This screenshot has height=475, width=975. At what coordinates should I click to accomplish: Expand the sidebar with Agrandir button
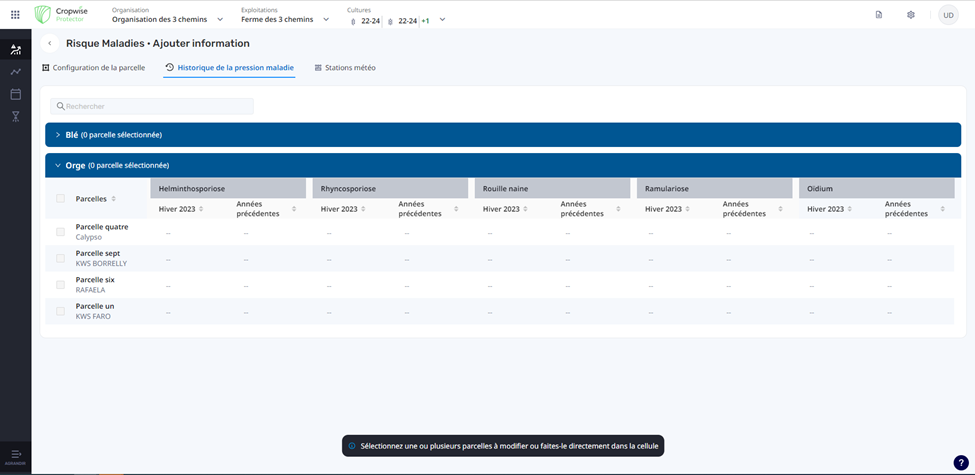click(15, 456)
